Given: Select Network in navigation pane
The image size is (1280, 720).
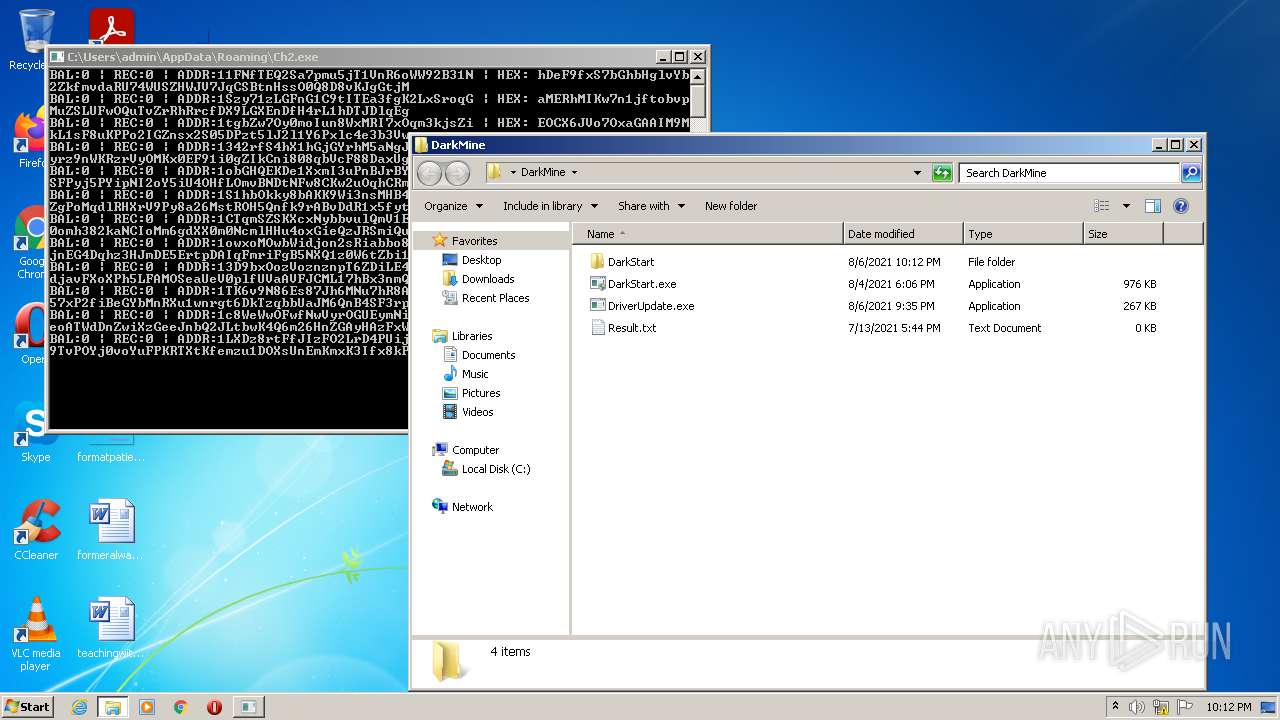Looking at the screenshot, I should pyautogui.click(x=472, y=507).
